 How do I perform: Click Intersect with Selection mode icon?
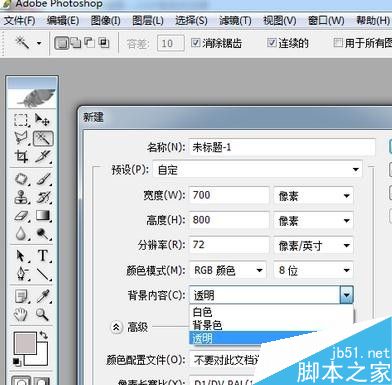104,43
